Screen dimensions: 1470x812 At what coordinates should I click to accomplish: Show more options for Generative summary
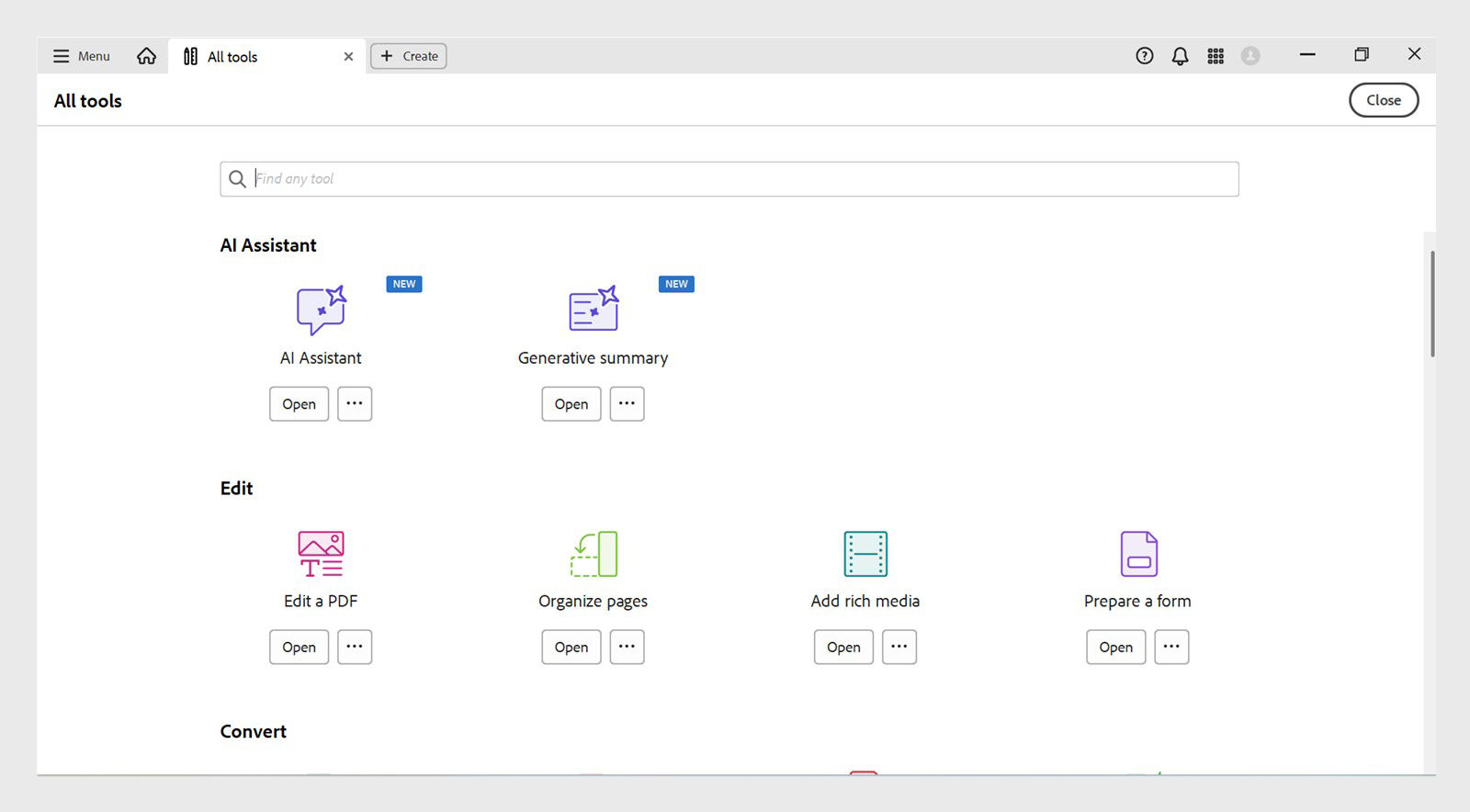(x=627, y=404)
